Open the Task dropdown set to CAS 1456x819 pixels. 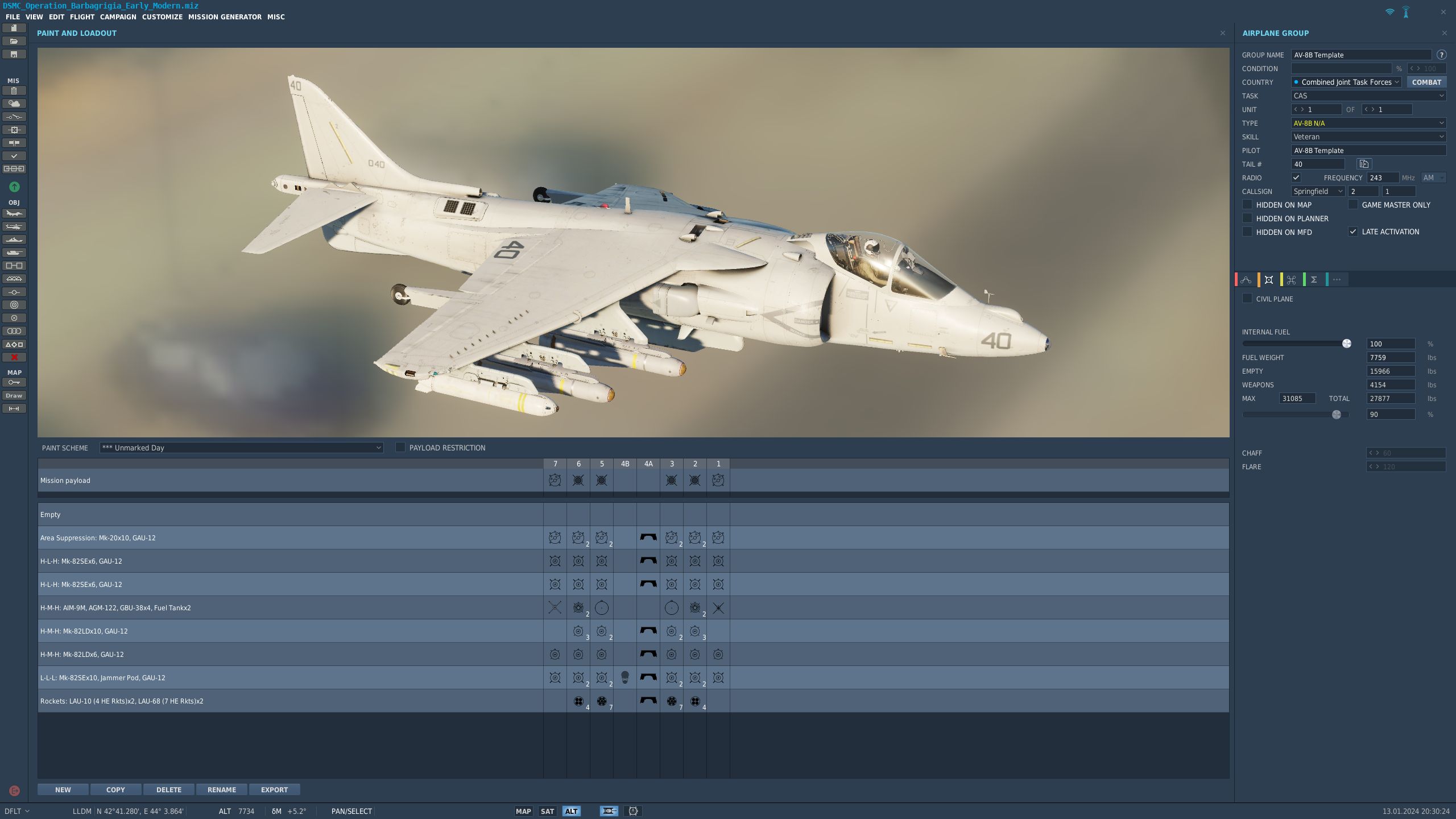[1368, 96]
